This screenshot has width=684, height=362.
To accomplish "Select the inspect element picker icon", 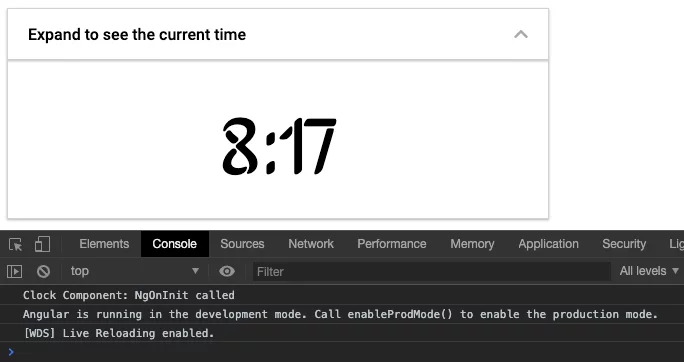I will pyautogui.click(x=15, y=244).
